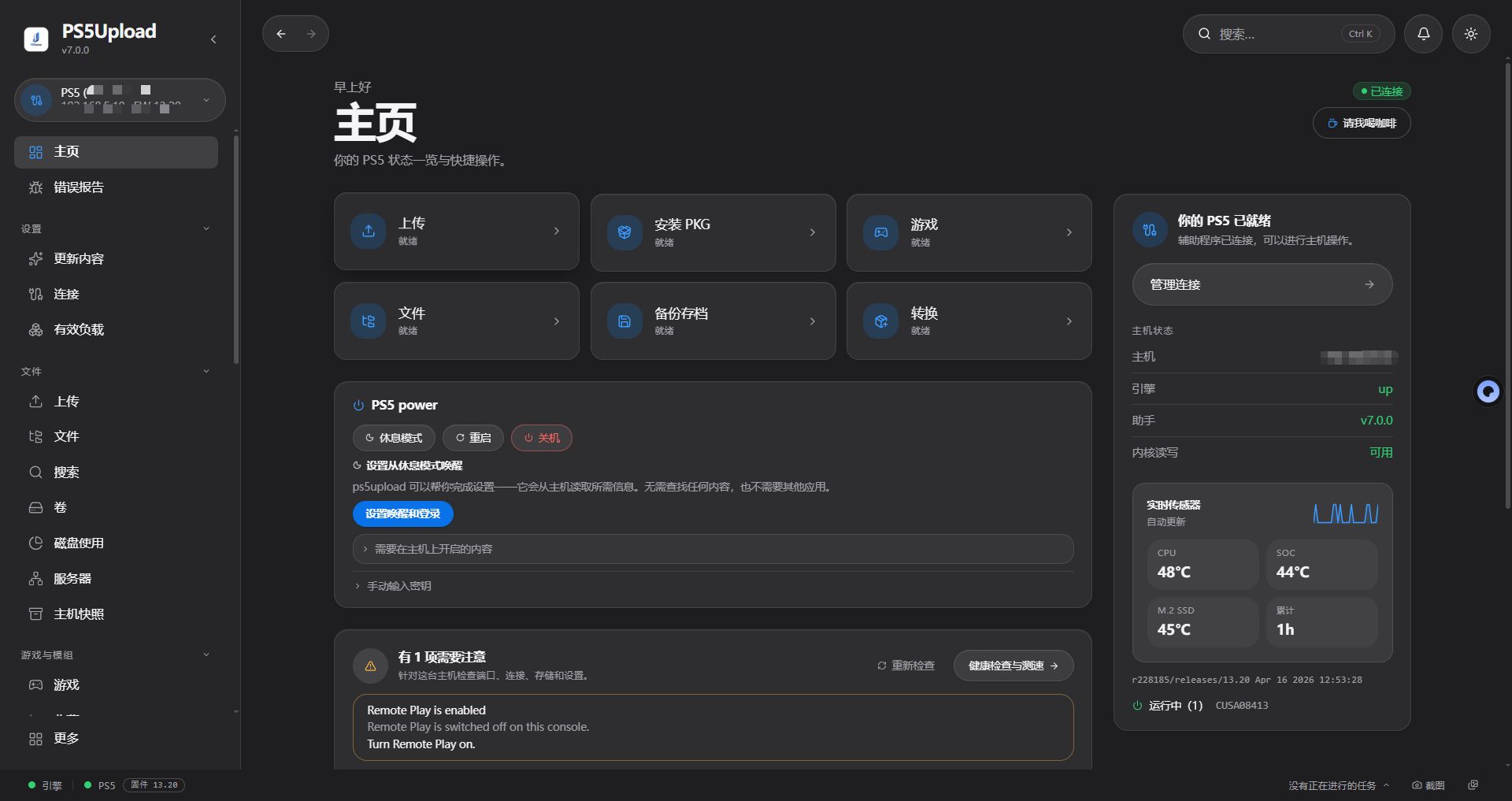Collapse the 文件 sidebar section
This screenshot has height=801, width=1512.
[x=206, y=372]
